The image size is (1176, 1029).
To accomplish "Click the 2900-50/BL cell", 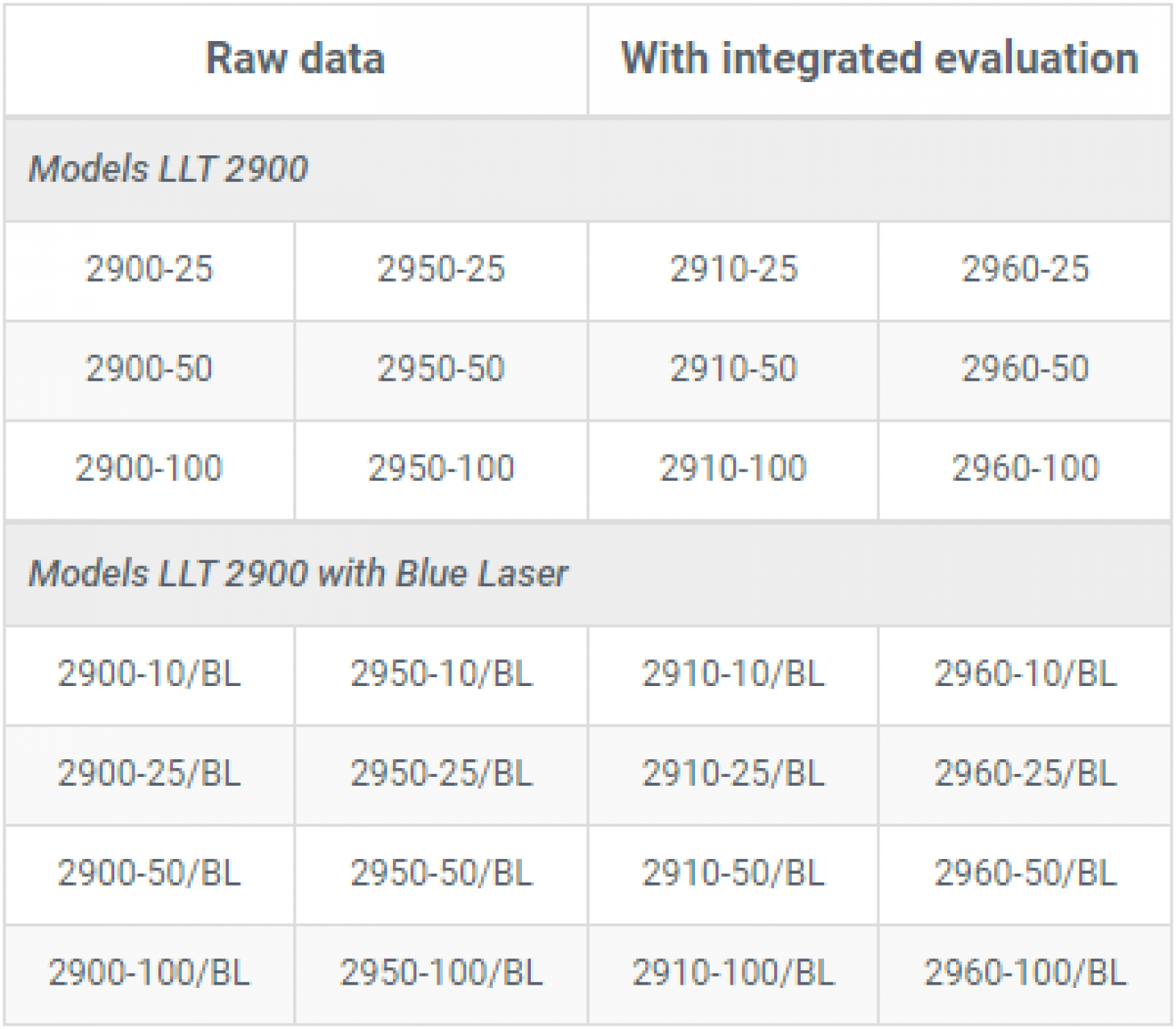I will tap(149, 874).
